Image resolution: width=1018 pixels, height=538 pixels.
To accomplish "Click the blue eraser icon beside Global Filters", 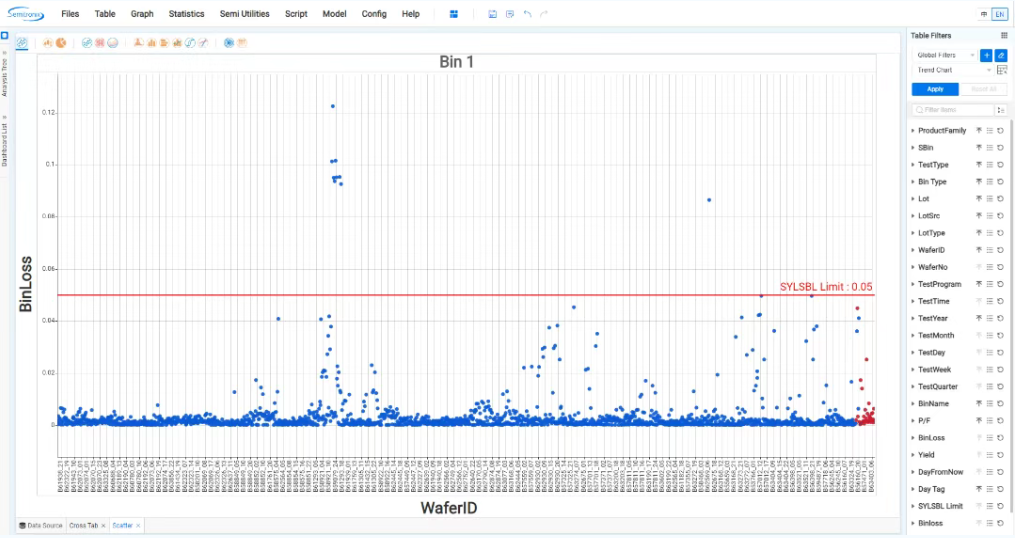I will click(1001, 55).
